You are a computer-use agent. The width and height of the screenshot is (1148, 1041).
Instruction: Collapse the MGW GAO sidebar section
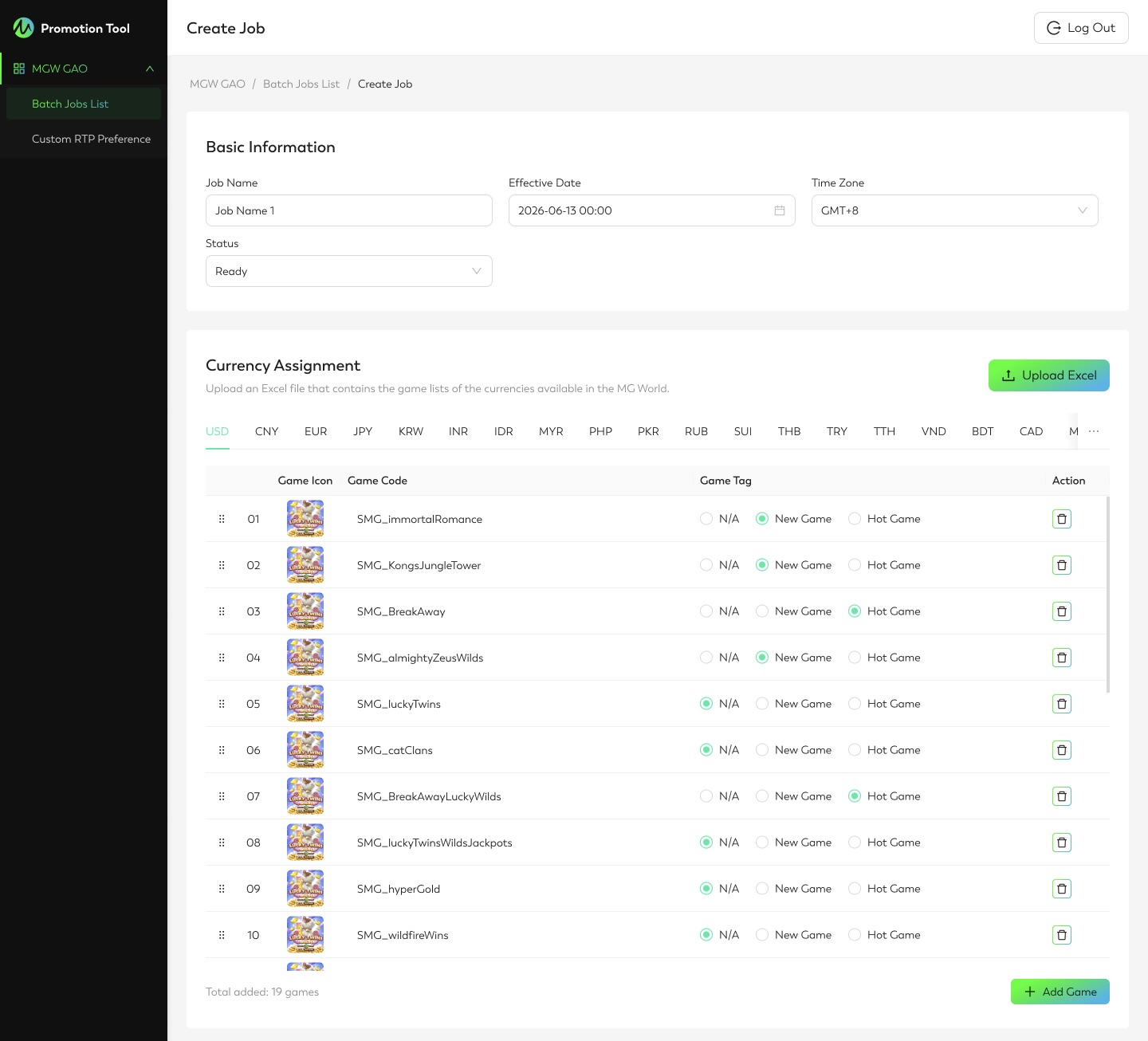click(x=149, y=69)
